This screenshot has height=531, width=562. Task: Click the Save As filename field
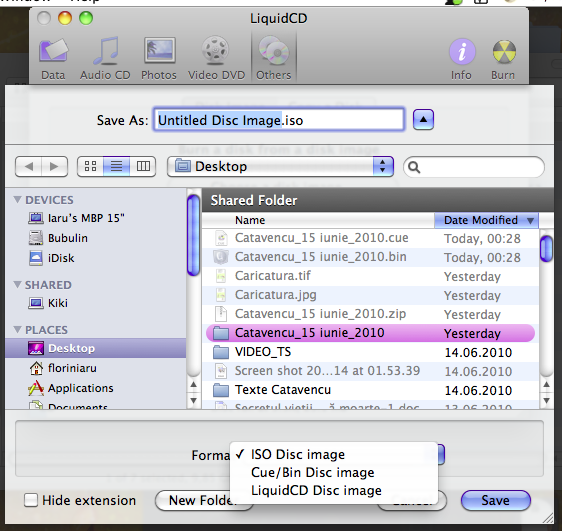pyautogui.click(x=279, y=120)
